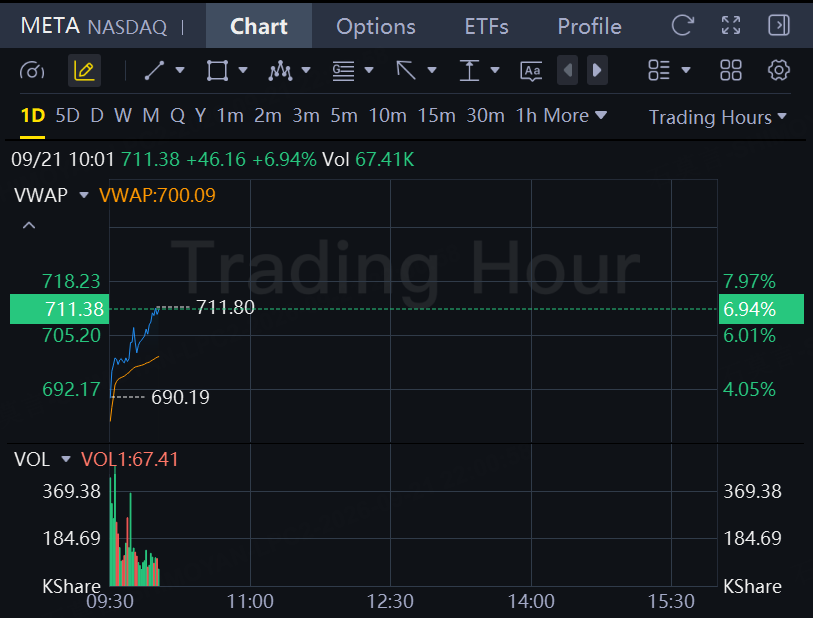
Task: Open chart settings gear
Action: tap(778, 70)
